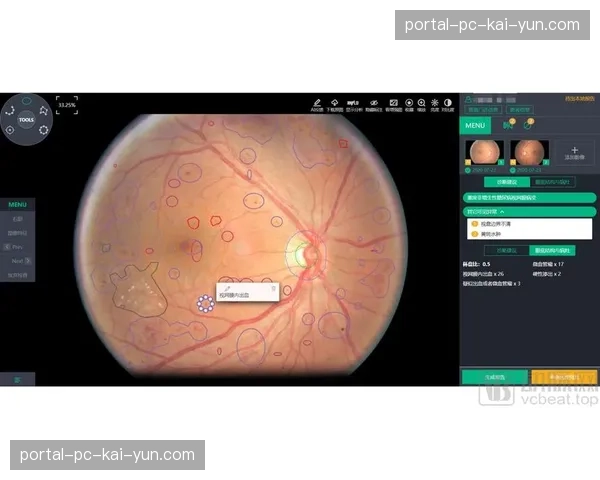600x480 pixels.
Task: Toggle the eye-shaped hide annotations icon
Action: [x=373, y=104]
